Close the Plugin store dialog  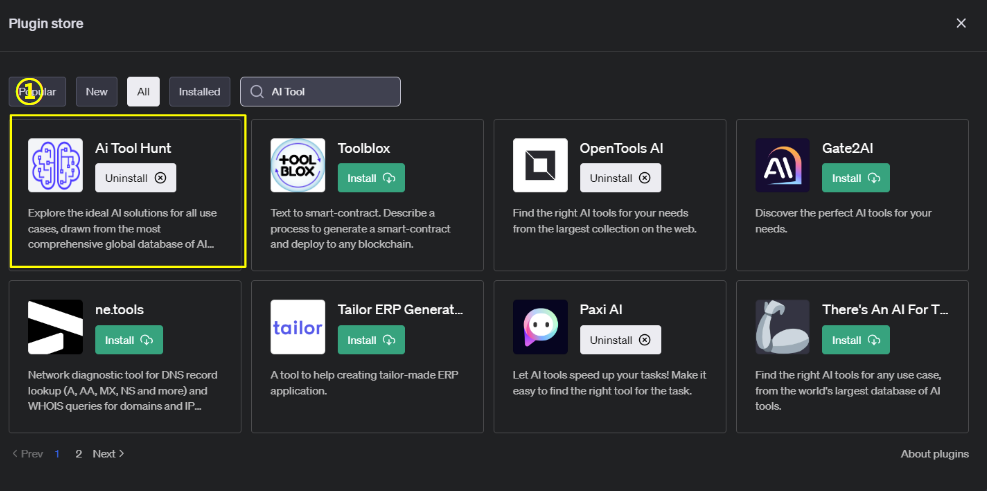(x=961, y=23)
